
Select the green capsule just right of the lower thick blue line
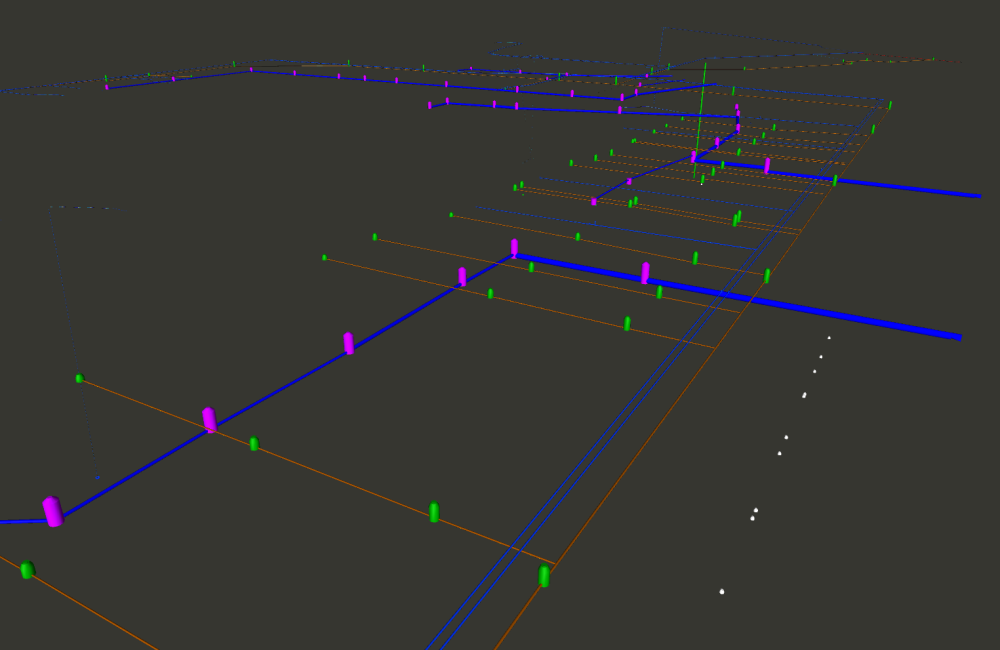[767, 275]
